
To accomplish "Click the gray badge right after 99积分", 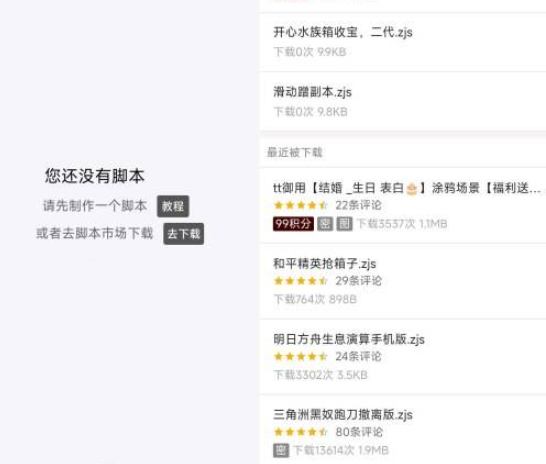I will click(325, 224).
